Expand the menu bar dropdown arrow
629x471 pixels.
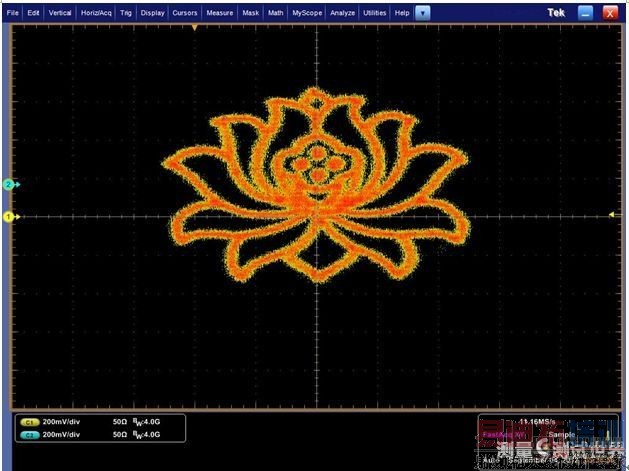422,13
